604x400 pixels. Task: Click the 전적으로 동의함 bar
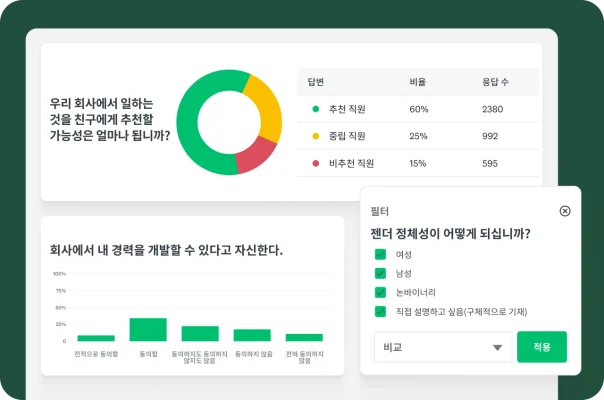click(96, 338)
